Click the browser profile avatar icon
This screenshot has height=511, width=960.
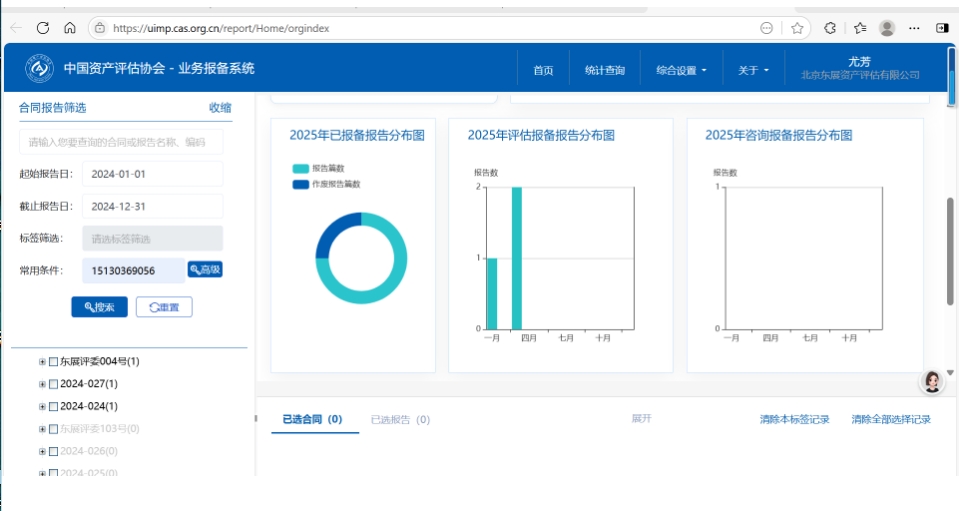point(887,28)
